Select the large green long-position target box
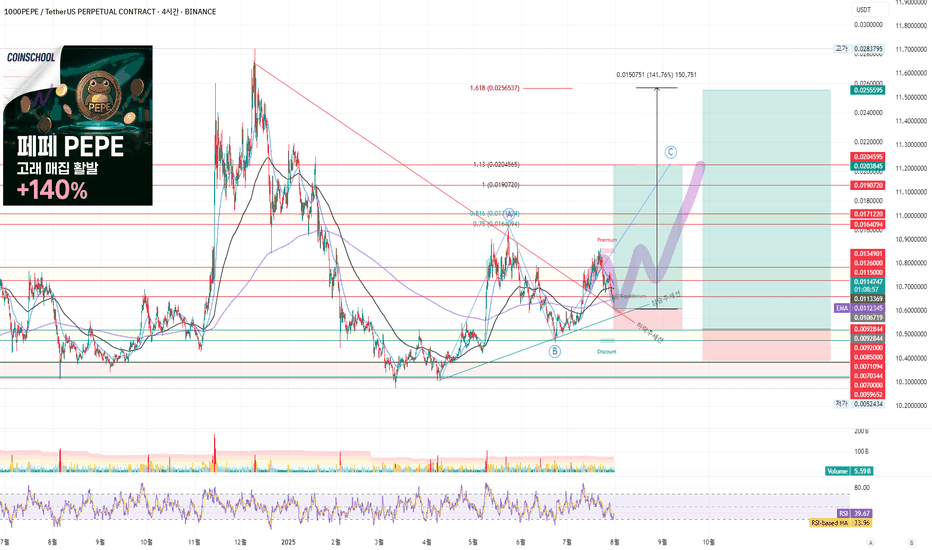This screenshot has height=550, width=932. pos(766,209)
